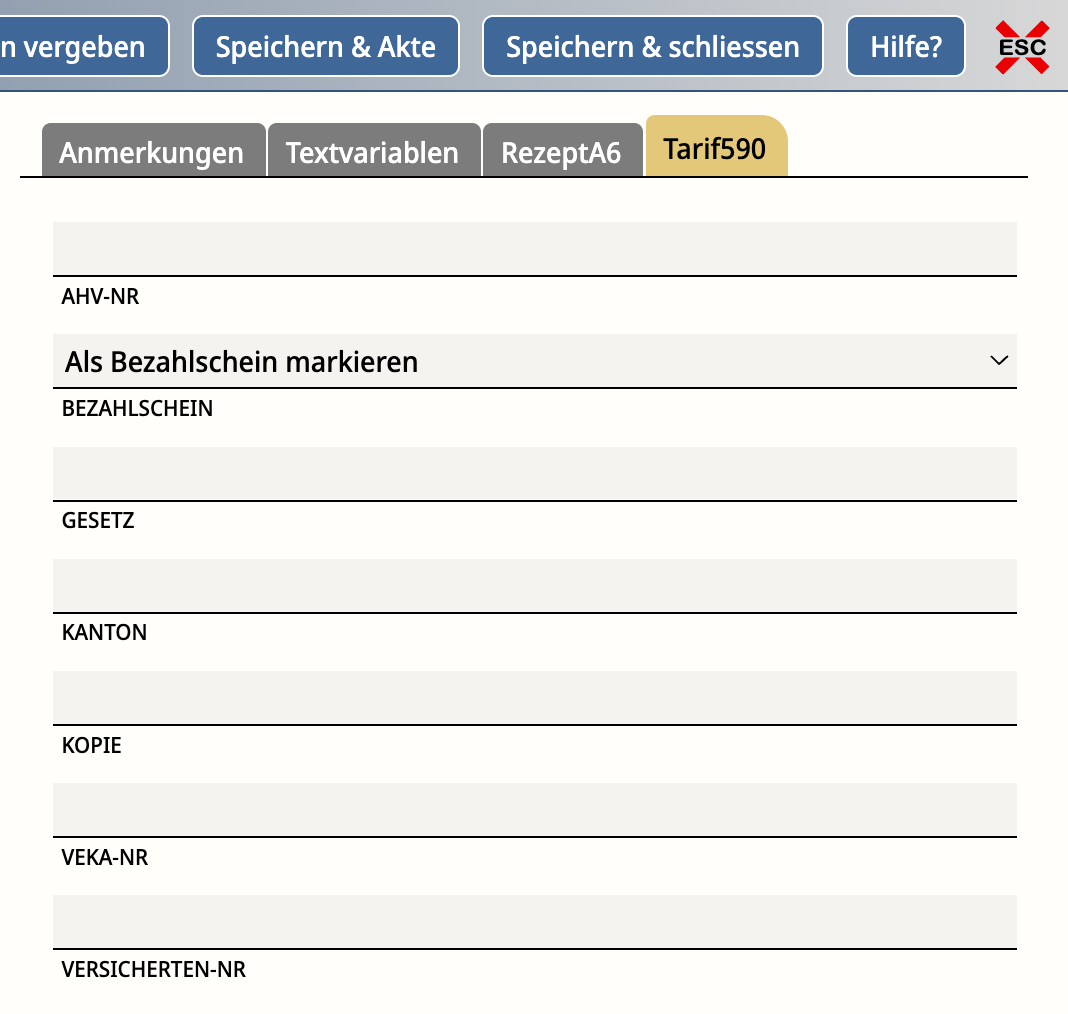The image size is (1068, 1014).
Task: Click the red ESC close icon
Action: (x=1022, y=47)
